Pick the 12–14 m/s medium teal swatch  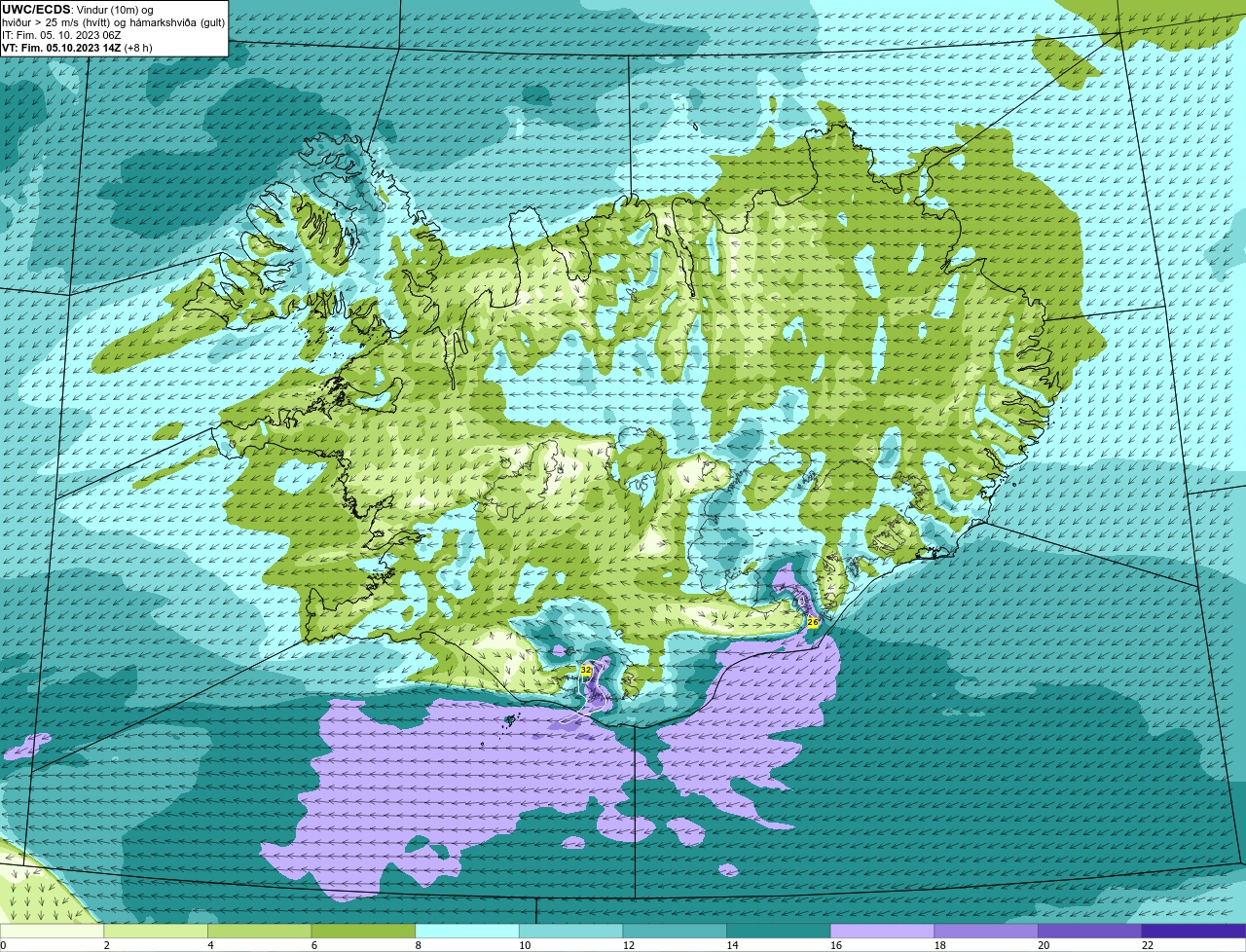tap(675, 931)
